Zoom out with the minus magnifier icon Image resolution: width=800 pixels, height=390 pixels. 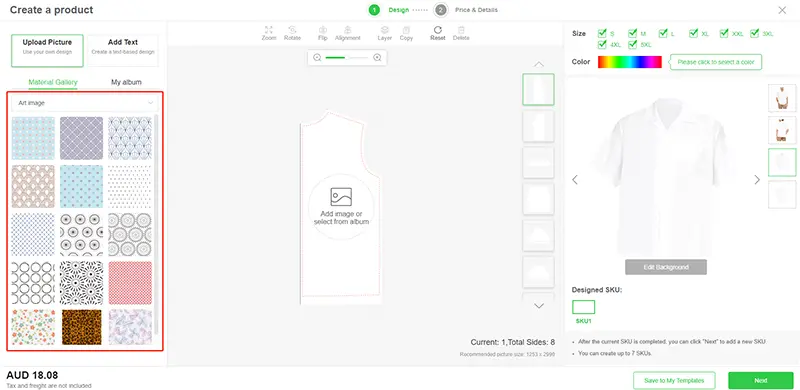pyautogui.click(x=317, y=58)
